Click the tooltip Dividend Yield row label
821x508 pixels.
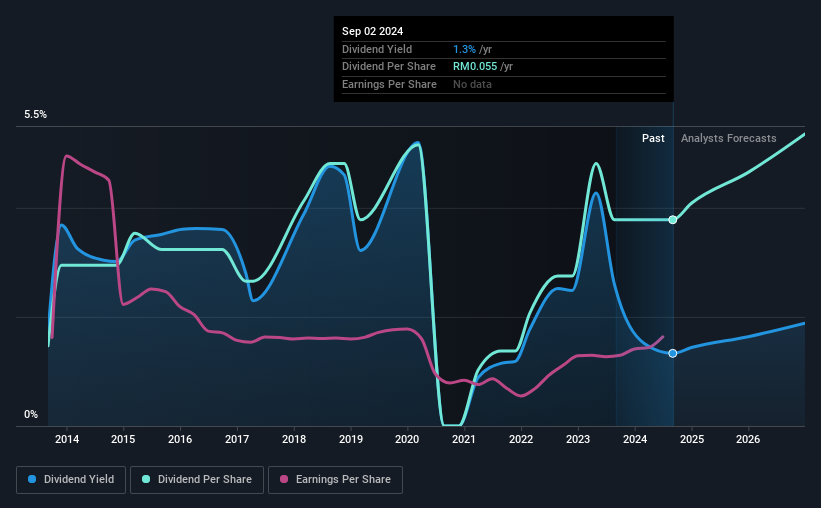pyautogui.click(x=377, y=49)
